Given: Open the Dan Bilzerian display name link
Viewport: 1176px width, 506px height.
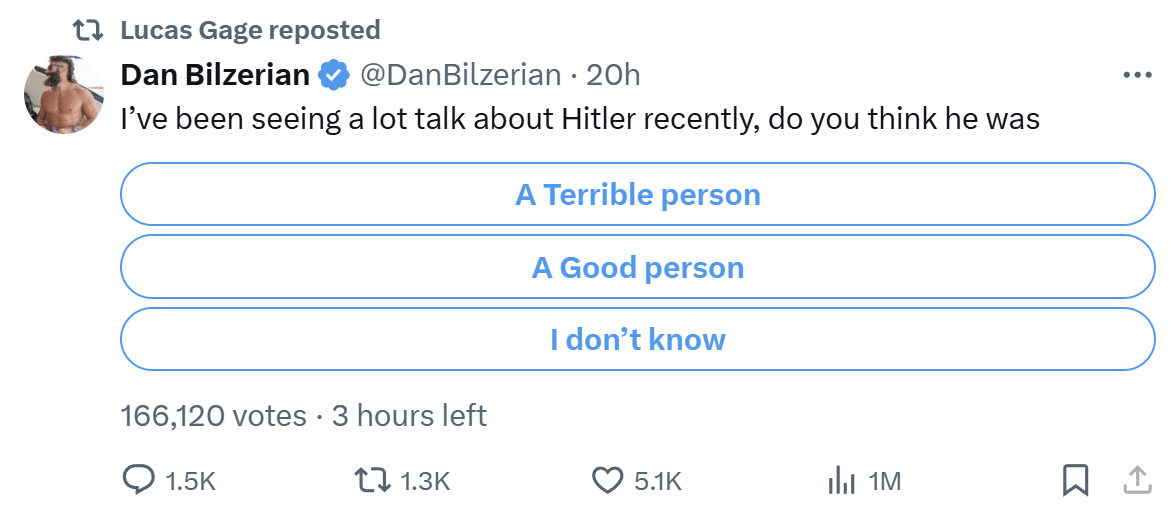Looking at the screenshot, I should pyautogui.click(x=215, y=75).
